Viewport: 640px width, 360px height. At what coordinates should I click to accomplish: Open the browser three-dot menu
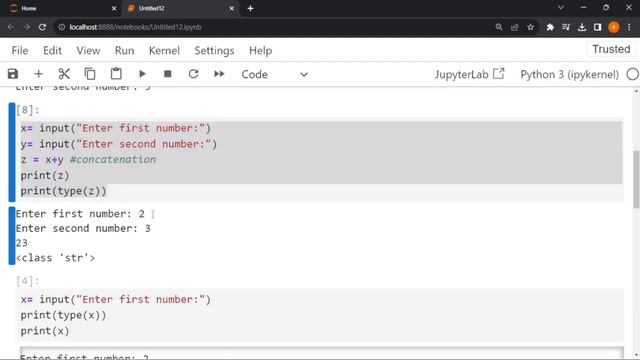[x=629, y=27]
